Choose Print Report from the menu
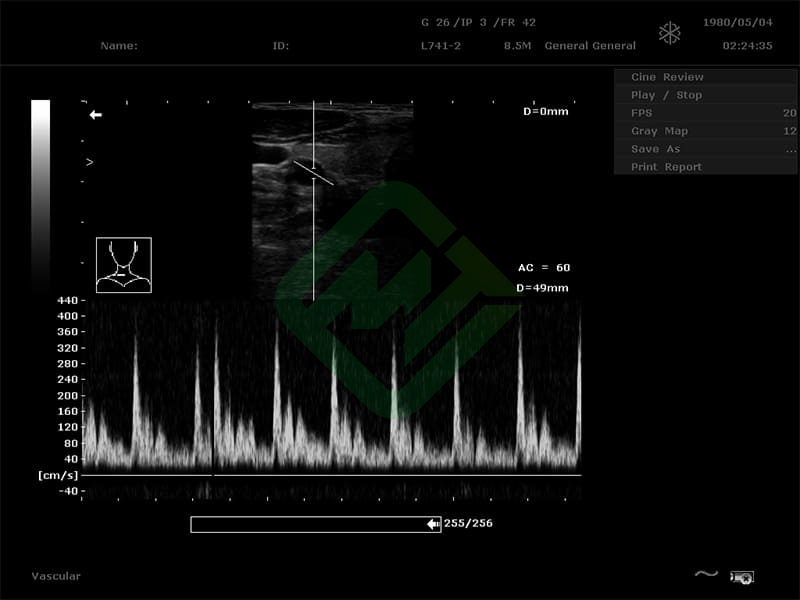The height and width of the screenshot is (600, 800). (x=705, y=167)
